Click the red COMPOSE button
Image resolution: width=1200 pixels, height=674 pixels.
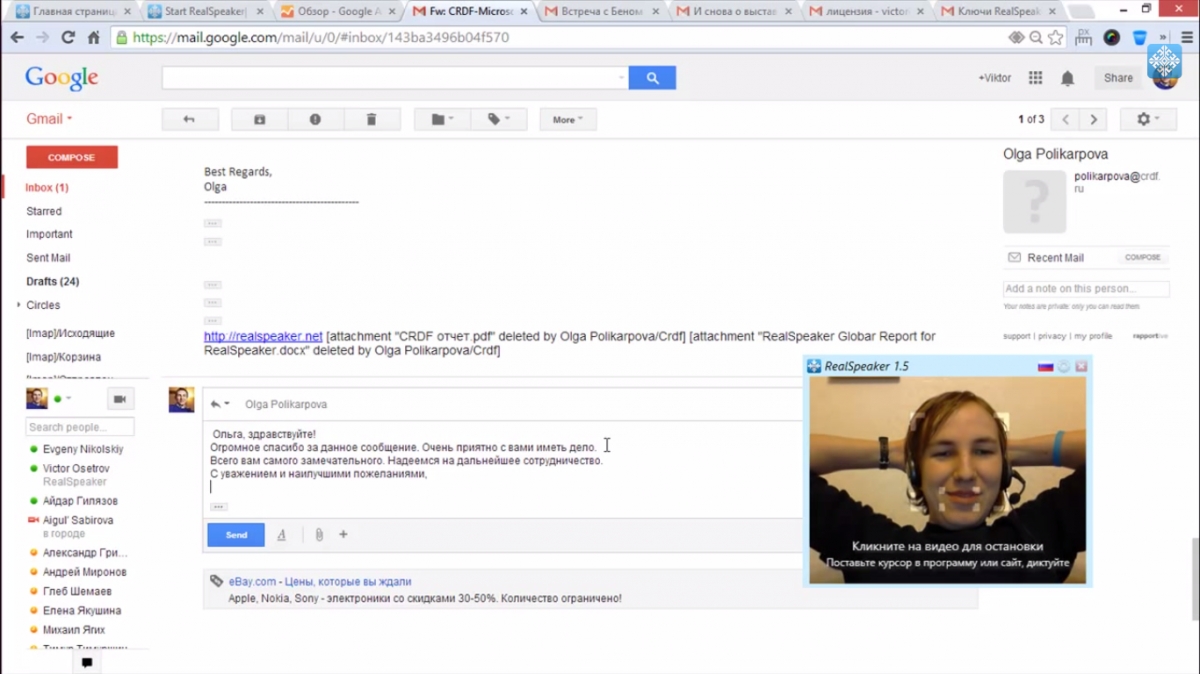pyautogui.click(x=72, y=157)
